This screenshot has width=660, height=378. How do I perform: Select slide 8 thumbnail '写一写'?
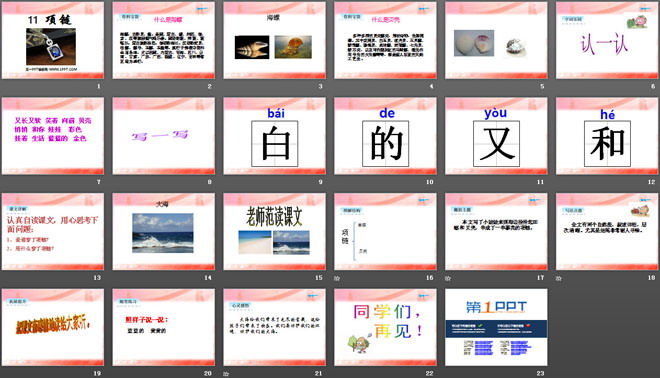[x=163, y=136]
